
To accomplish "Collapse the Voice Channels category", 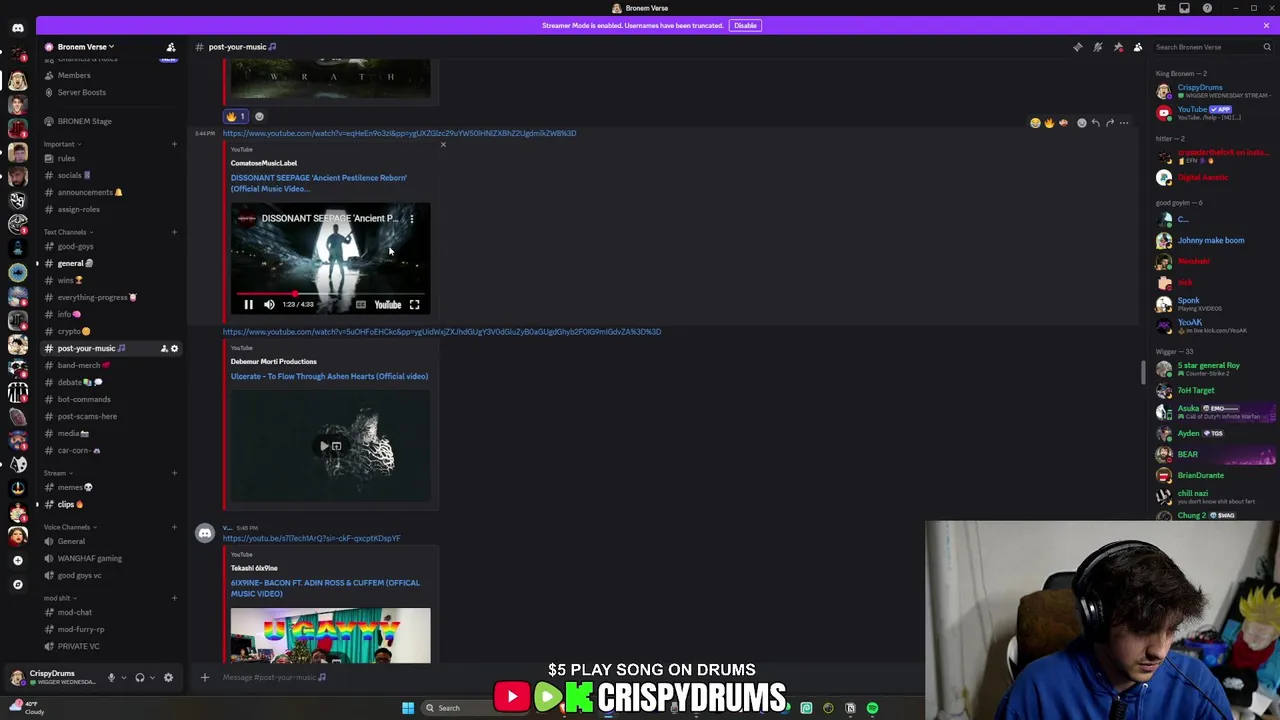I will click(x=67, y=527).
